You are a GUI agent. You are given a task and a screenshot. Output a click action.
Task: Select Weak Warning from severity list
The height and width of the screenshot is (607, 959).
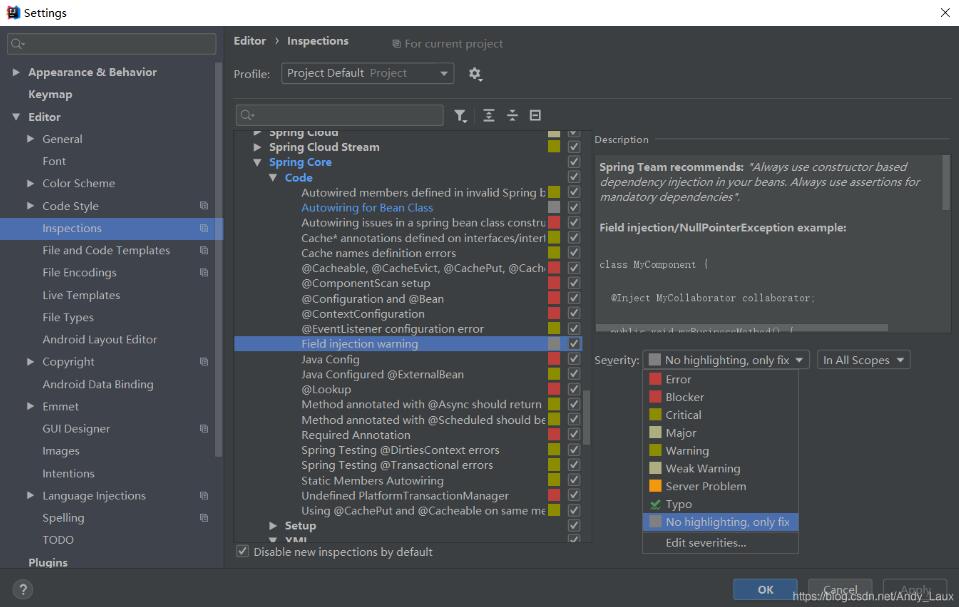[702, 468]
